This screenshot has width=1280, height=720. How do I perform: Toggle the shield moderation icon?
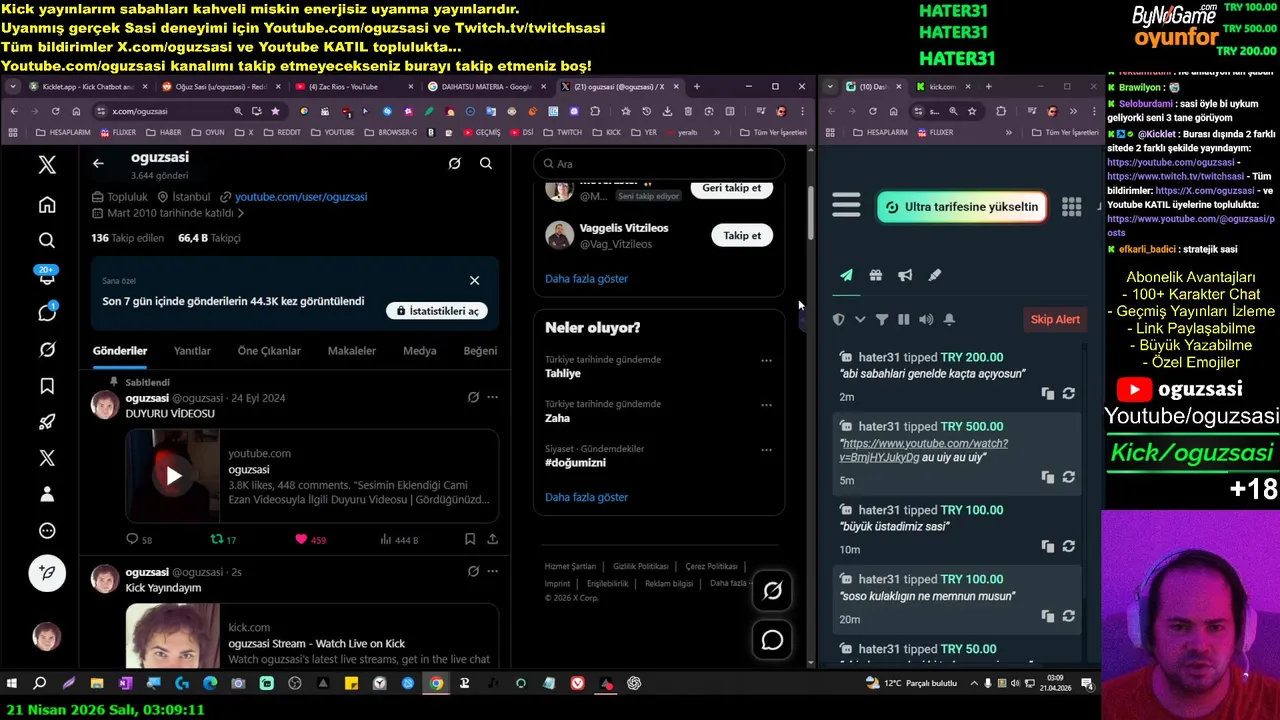(839, 319)
